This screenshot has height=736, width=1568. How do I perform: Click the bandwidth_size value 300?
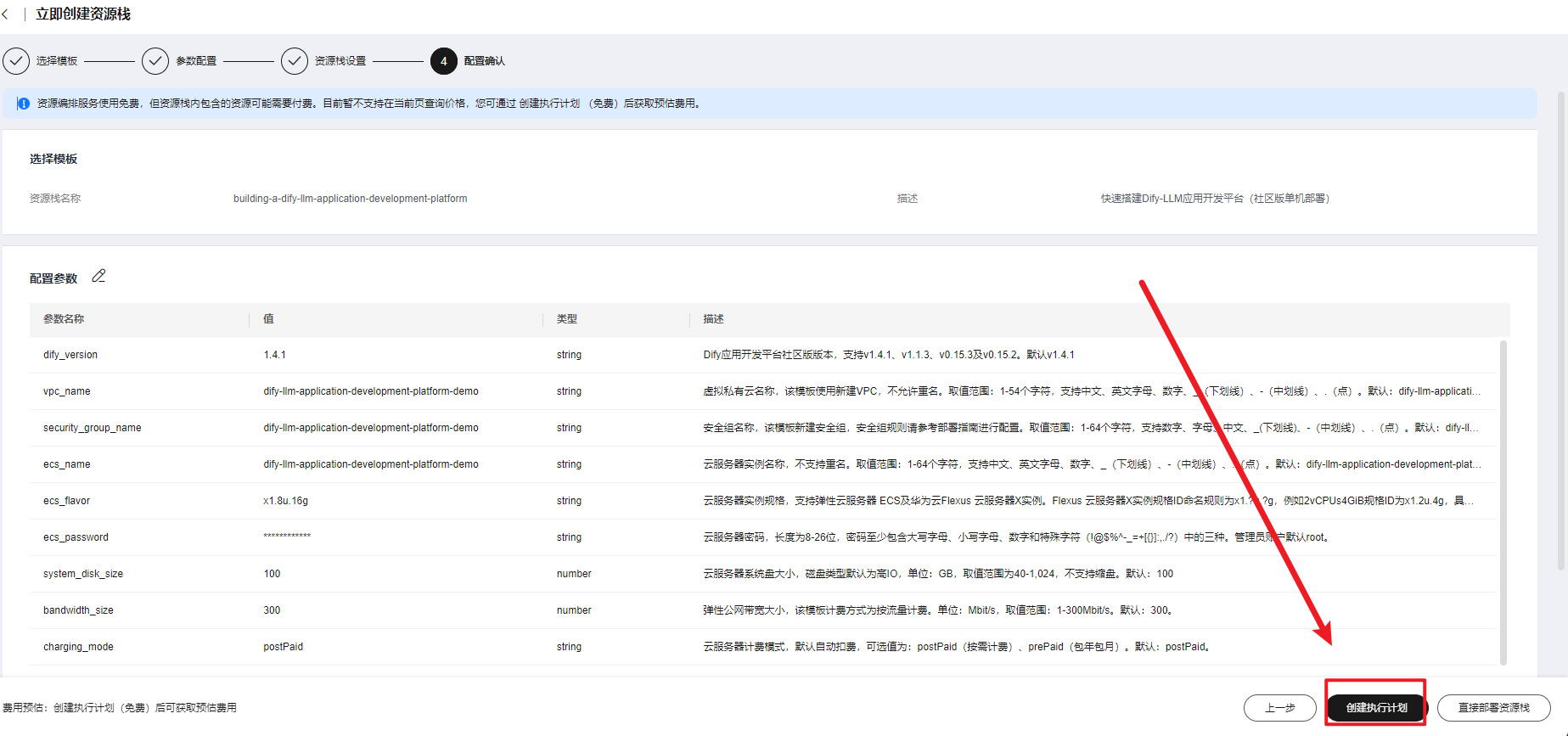[272, 610]
